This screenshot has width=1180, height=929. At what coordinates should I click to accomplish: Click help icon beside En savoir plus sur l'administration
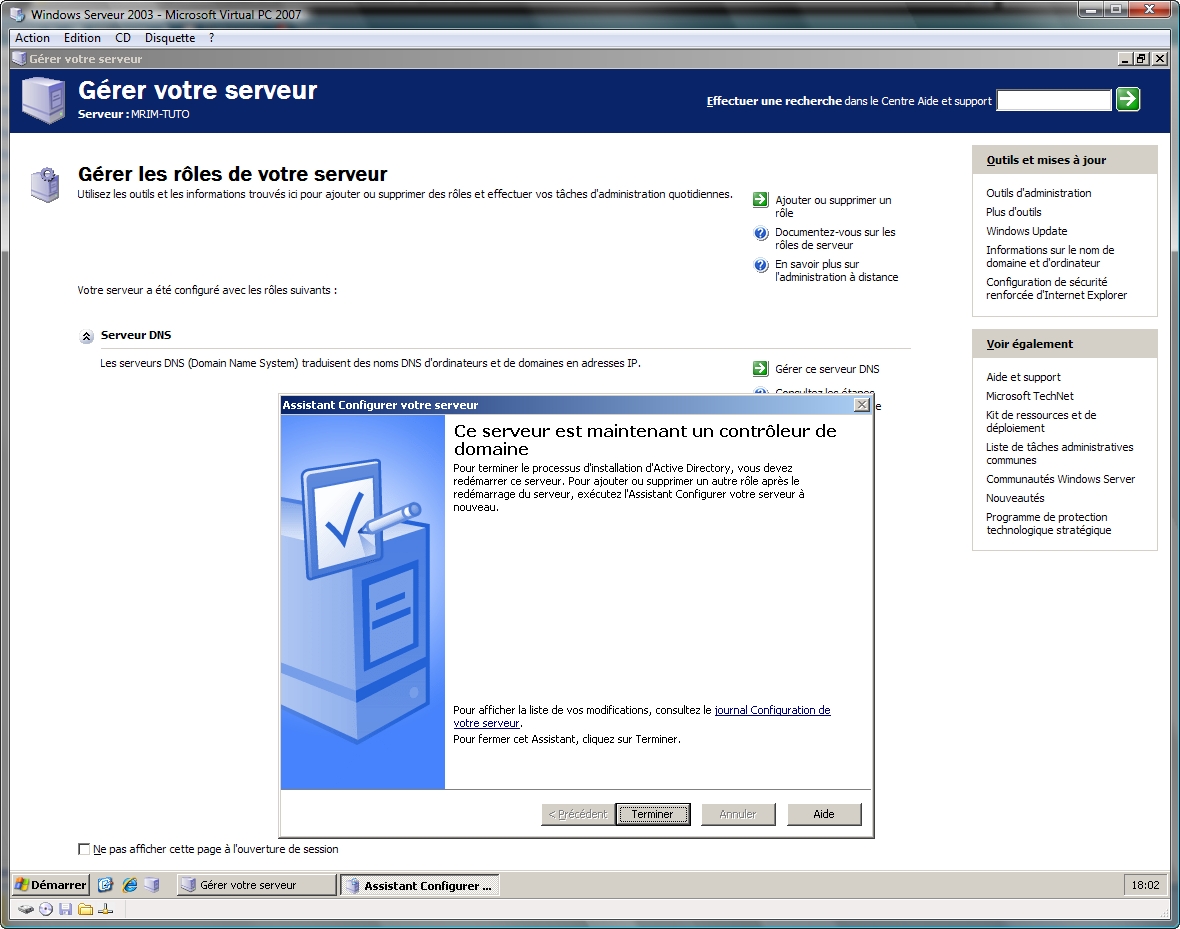coord(760,265)
